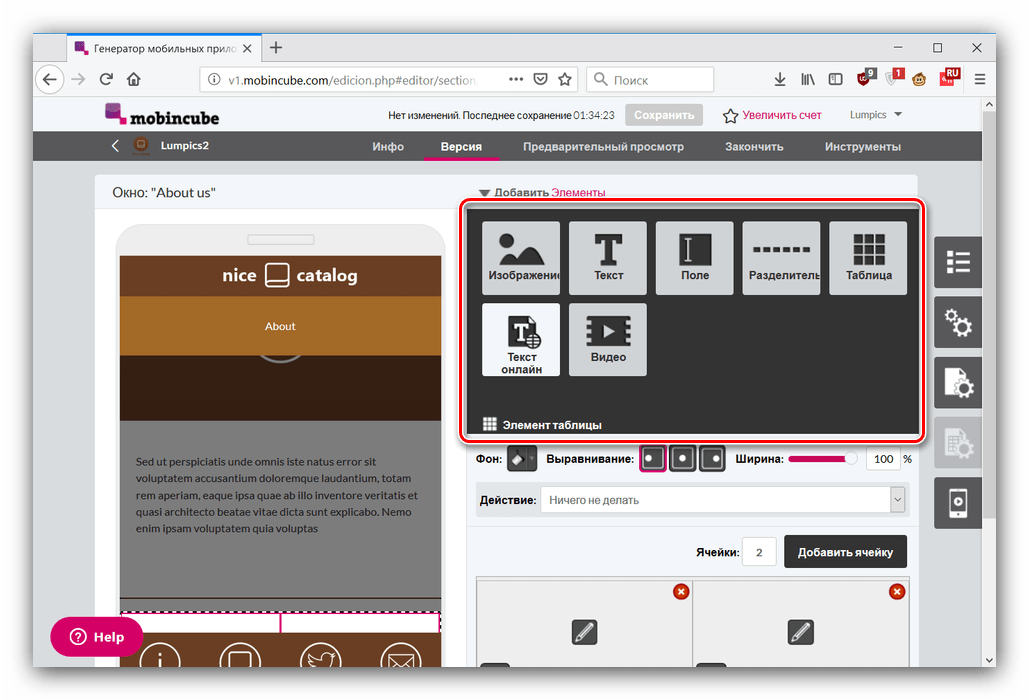The height and width of the screenshot is (700, 1029).
Task: Open the Действие dropdown
Action: tap(723, 500)
